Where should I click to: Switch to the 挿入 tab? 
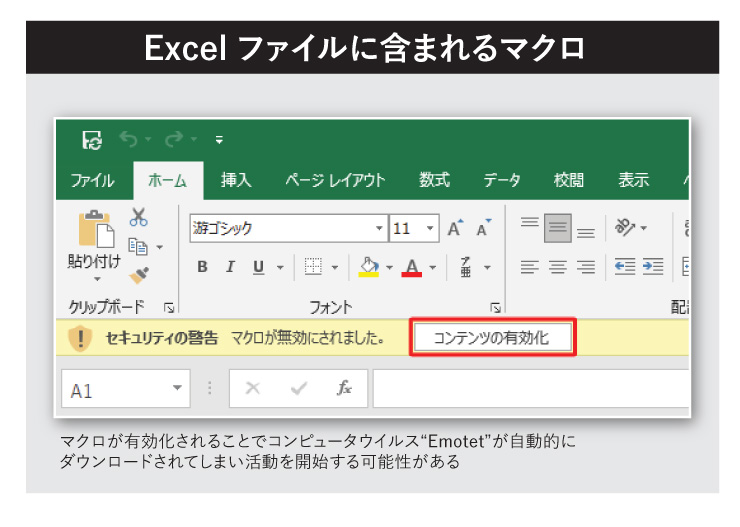[x=236, y=180]
